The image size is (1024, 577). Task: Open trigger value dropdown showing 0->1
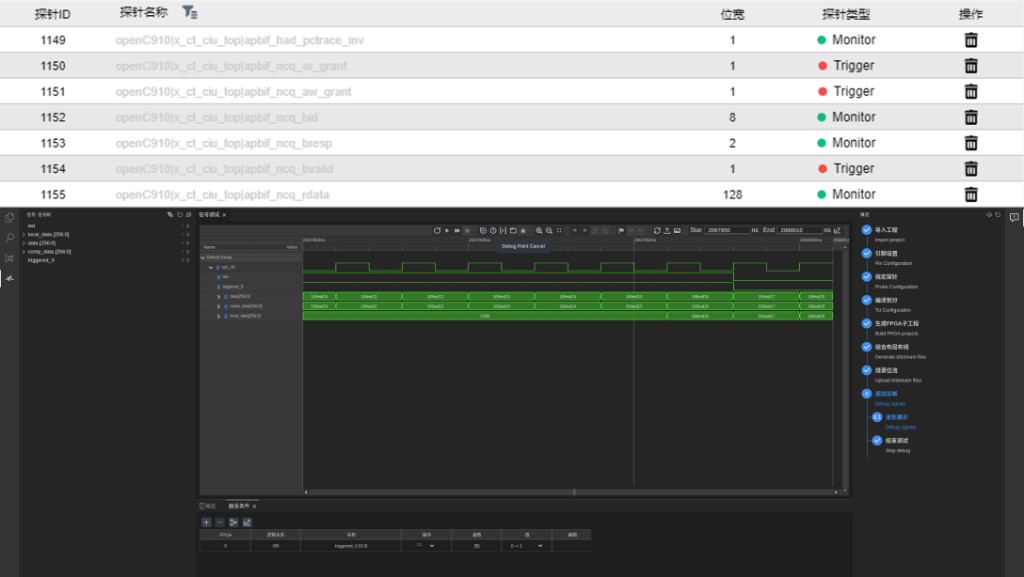527,546
